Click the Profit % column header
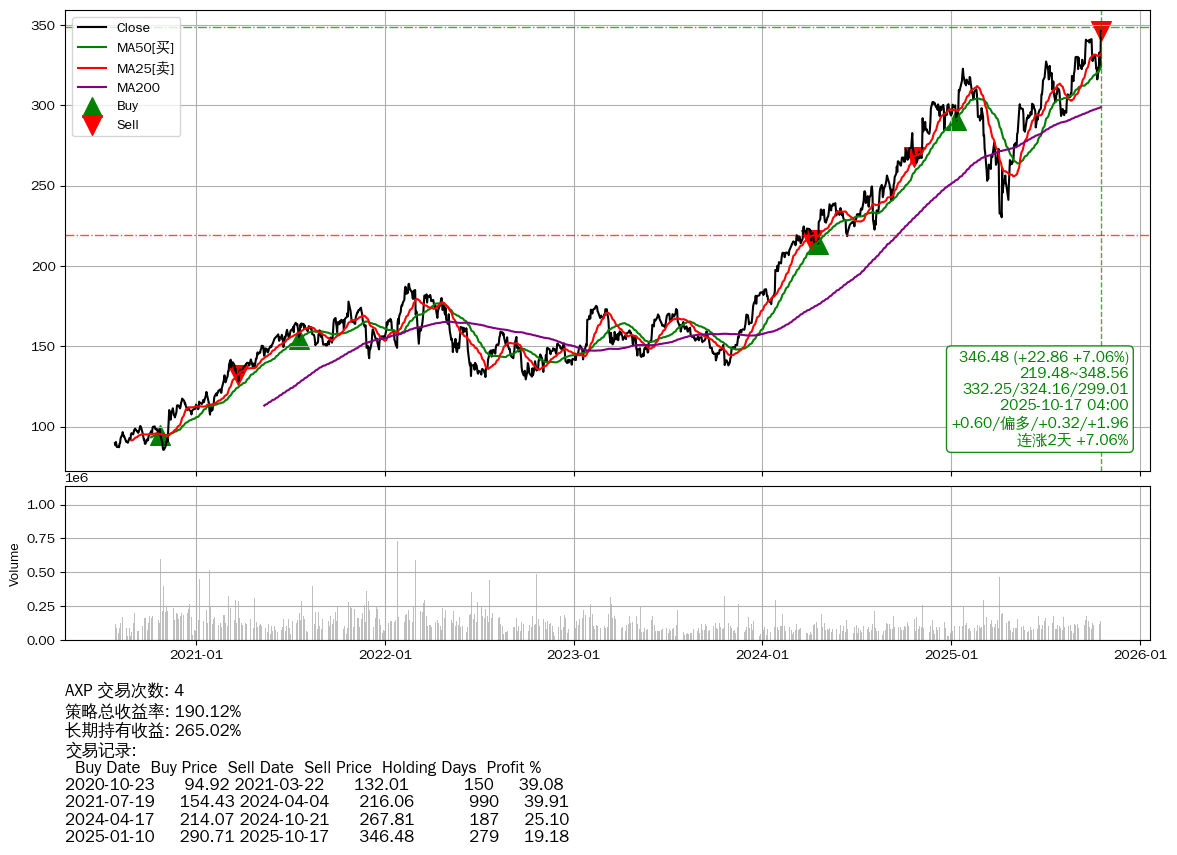The image size is (1177, 855). 513,768
